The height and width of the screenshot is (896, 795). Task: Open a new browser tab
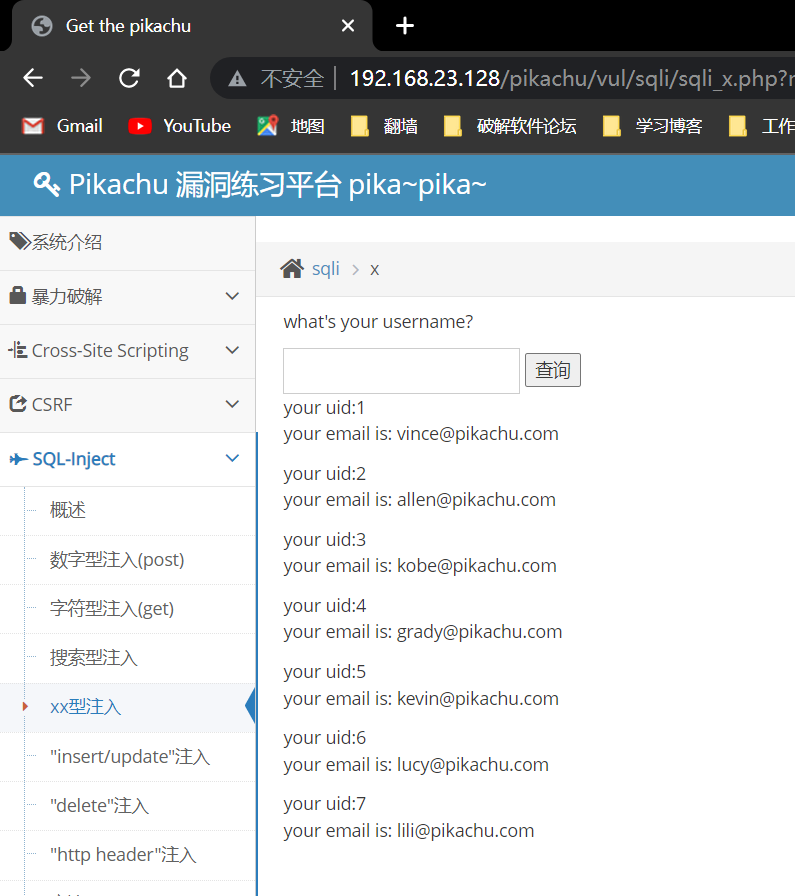point(405,26)
